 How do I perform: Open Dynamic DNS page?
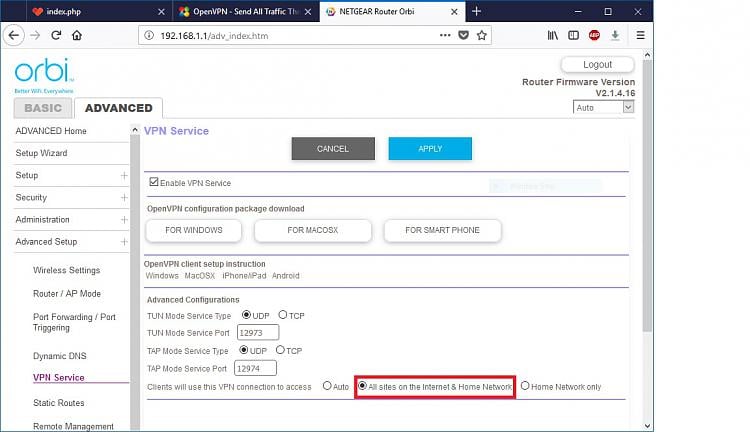[x=60, y=356]
